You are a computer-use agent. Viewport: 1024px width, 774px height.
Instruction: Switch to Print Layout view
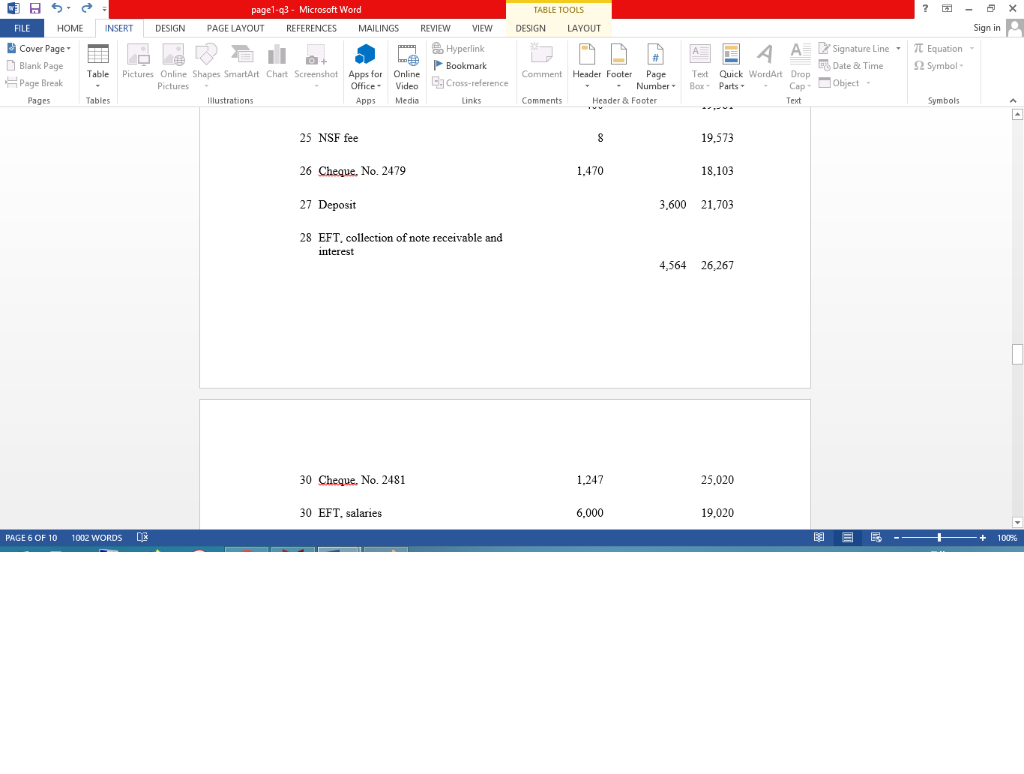pyautogui.click(x=848, y=538)
